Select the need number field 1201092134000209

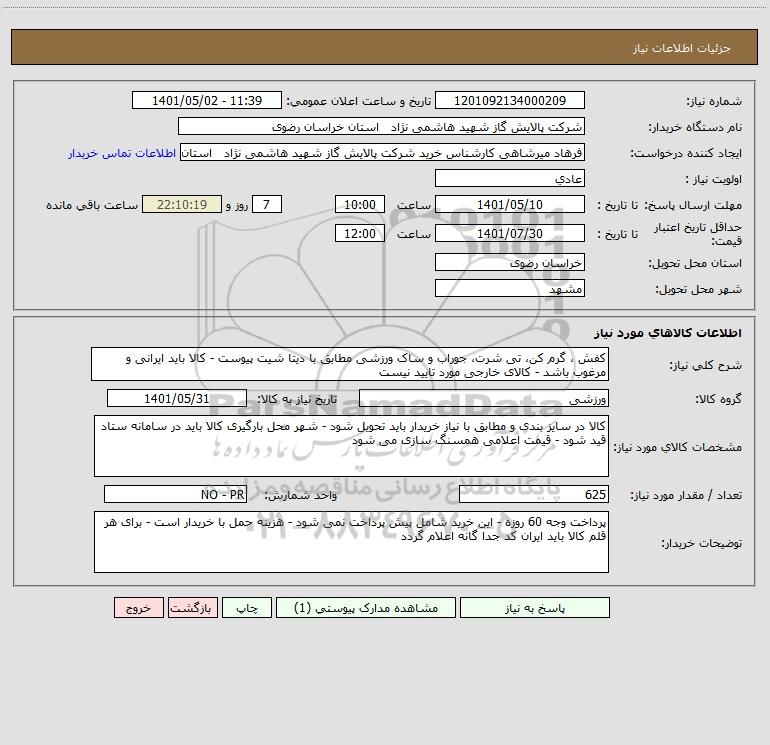click(x=510, y=100)
